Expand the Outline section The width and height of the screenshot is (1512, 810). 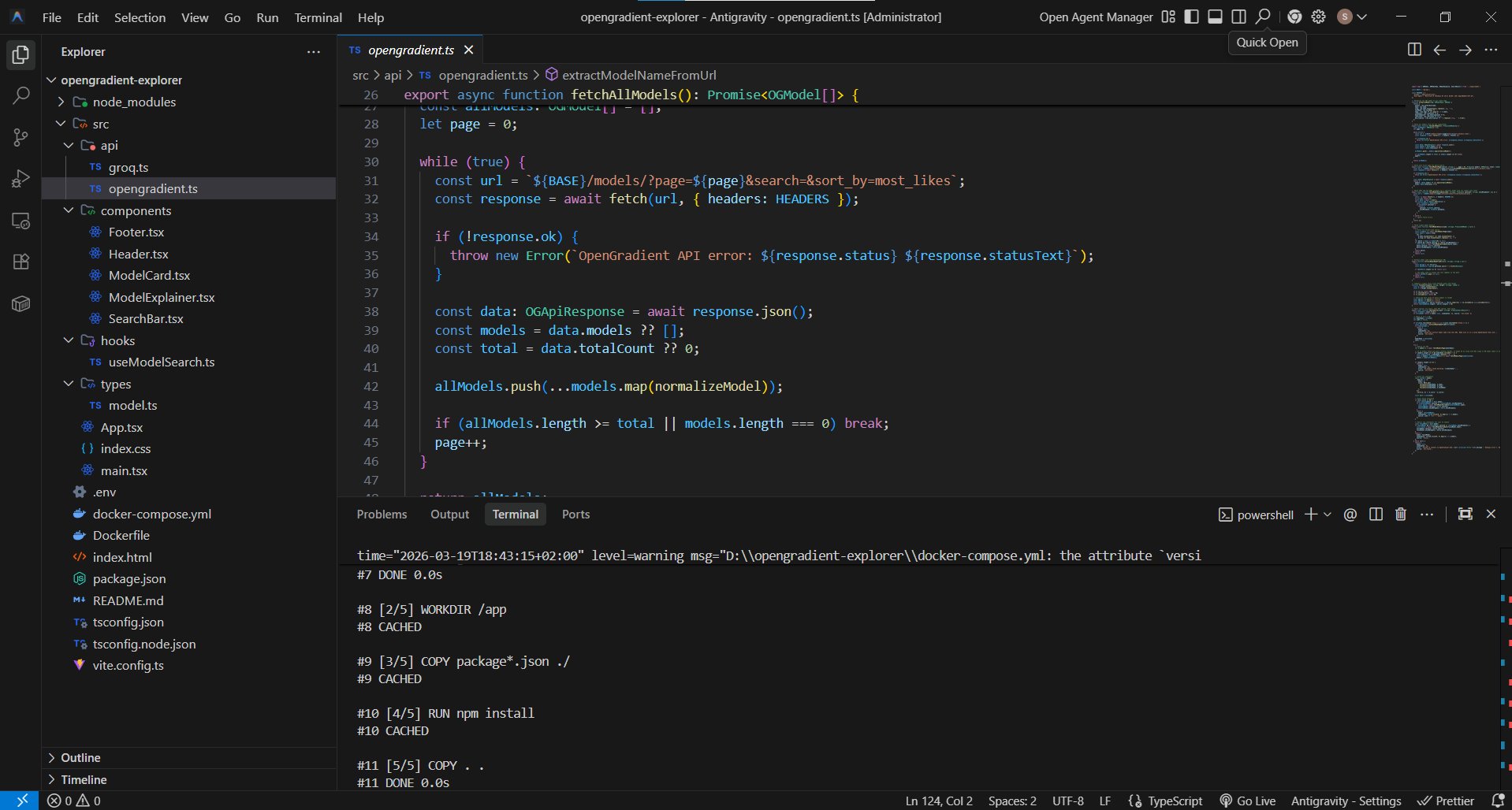(x=80, y=757)
